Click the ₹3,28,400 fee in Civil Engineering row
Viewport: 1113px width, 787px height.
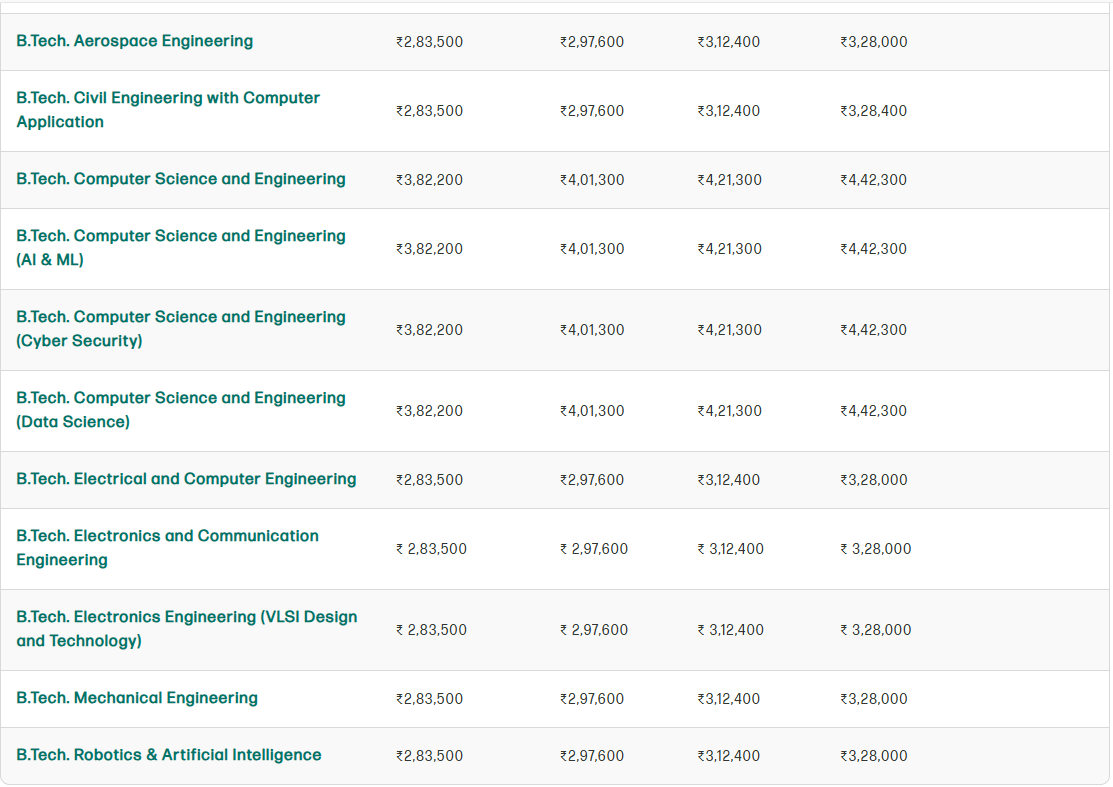(873, 111)
